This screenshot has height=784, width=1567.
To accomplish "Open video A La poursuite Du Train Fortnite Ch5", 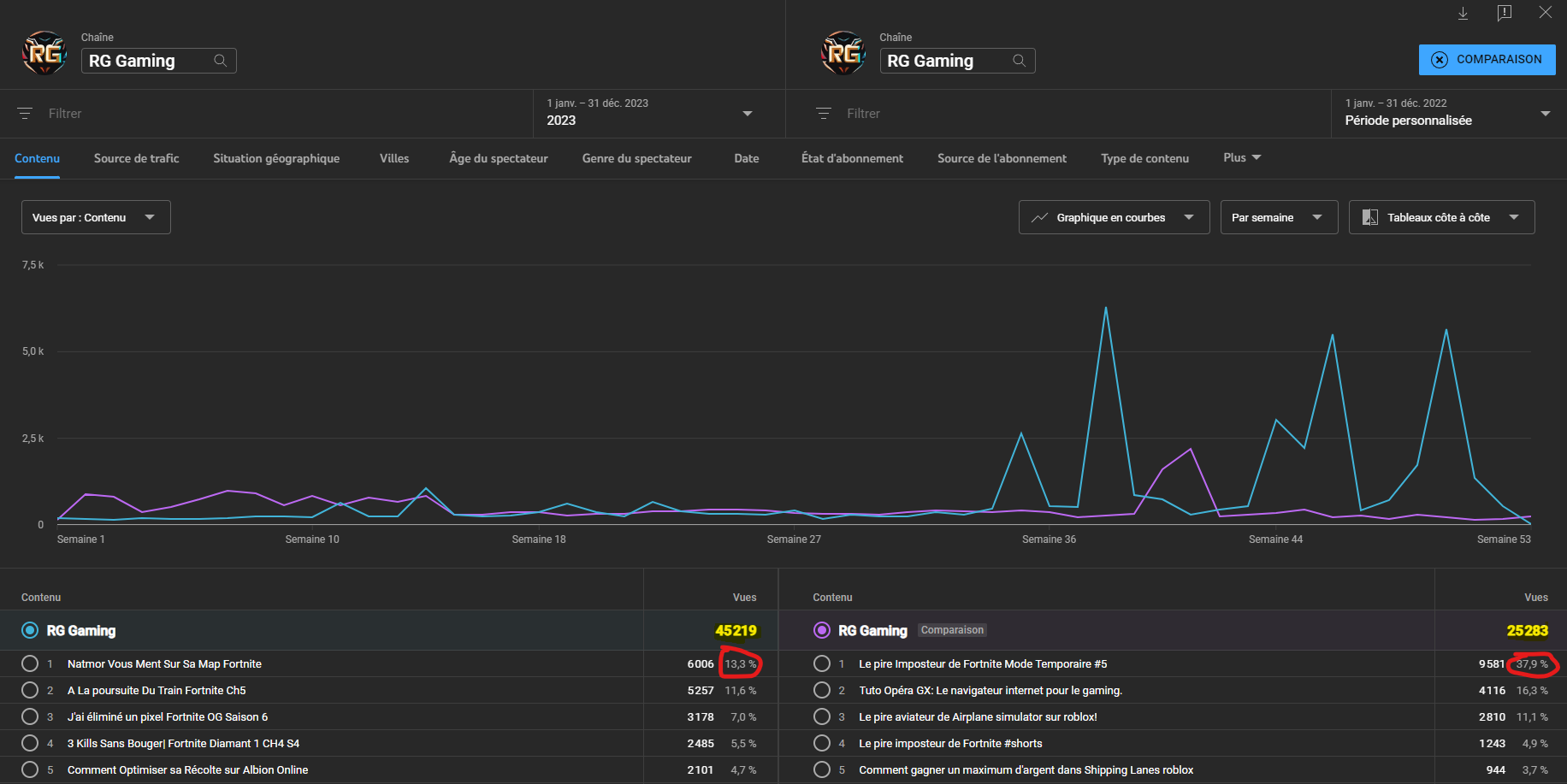I will 157,691.
